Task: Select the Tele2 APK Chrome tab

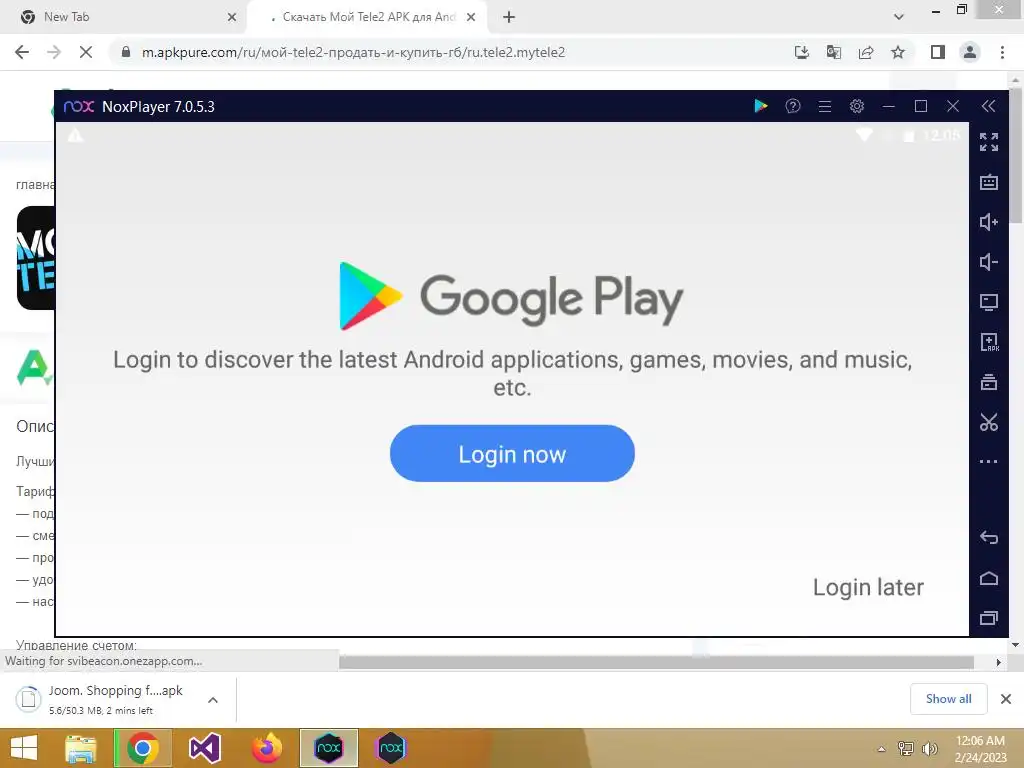Action: pos(368,17)
